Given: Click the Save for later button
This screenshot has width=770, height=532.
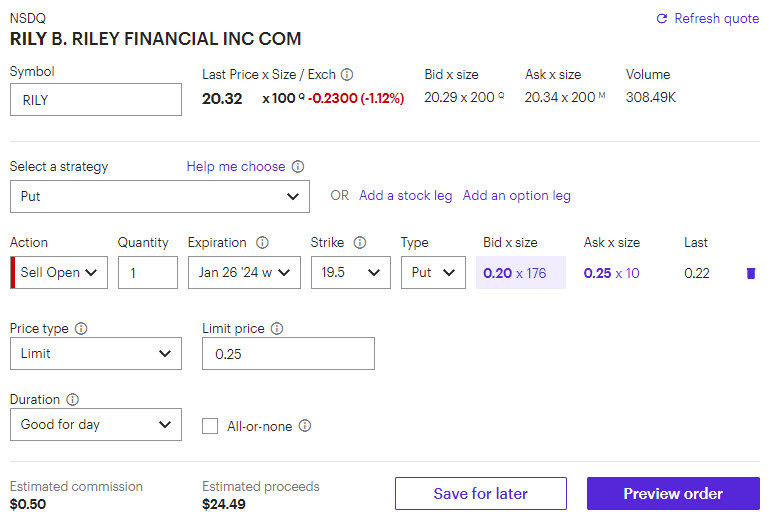Looking at the screenshot, I should (x=480, y=494).
